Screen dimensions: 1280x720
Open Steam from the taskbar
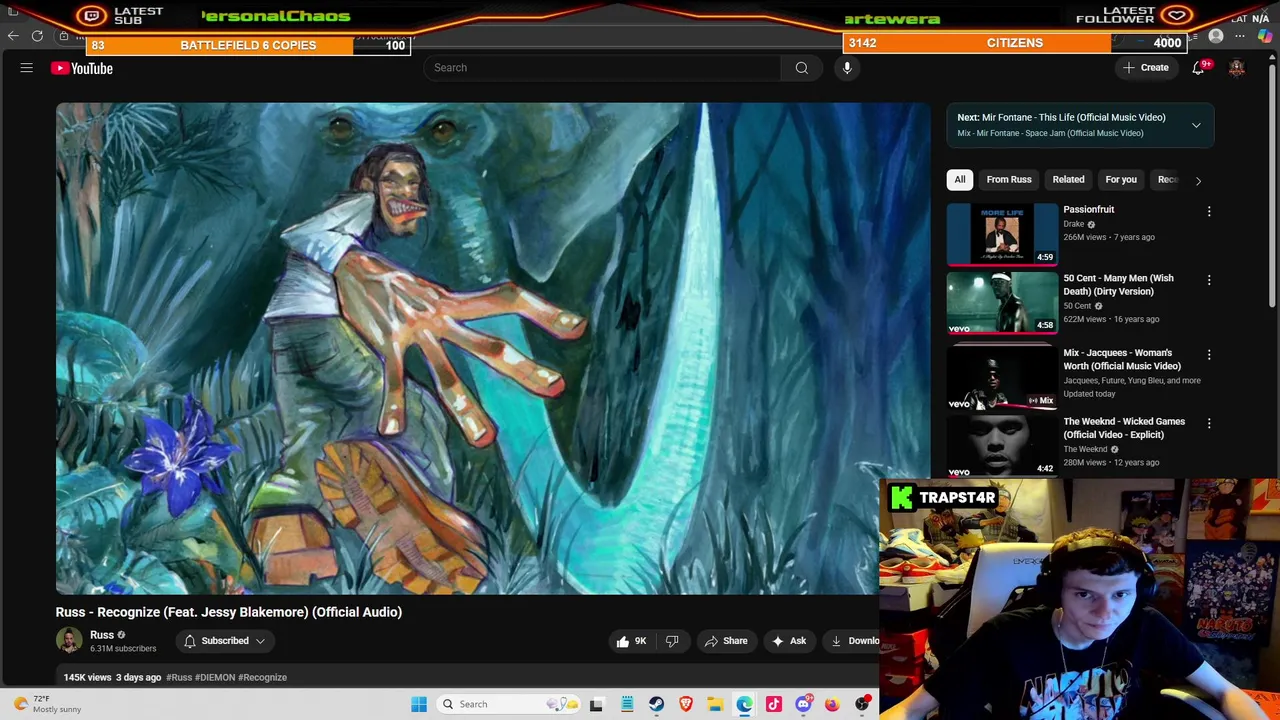point(656,704)
